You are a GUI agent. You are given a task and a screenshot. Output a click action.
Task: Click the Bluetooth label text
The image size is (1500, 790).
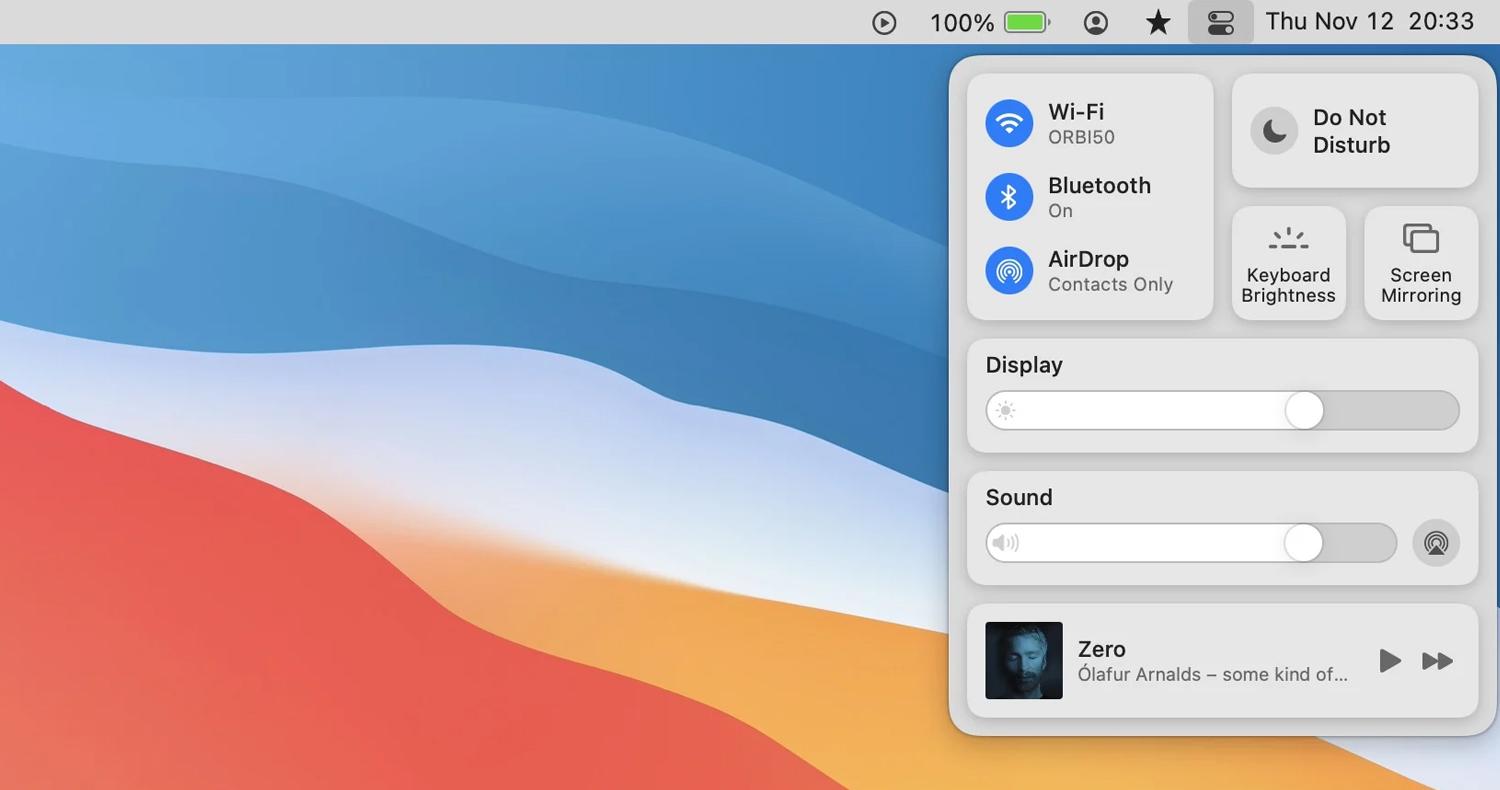[1099, 186]
